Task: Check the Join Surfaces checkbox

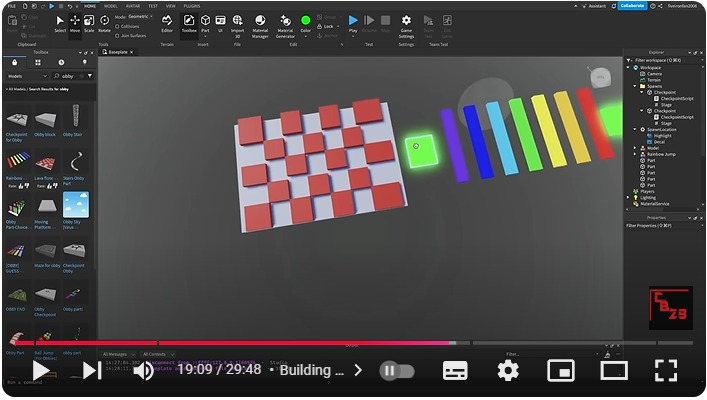Action: [x=117, y=35]
